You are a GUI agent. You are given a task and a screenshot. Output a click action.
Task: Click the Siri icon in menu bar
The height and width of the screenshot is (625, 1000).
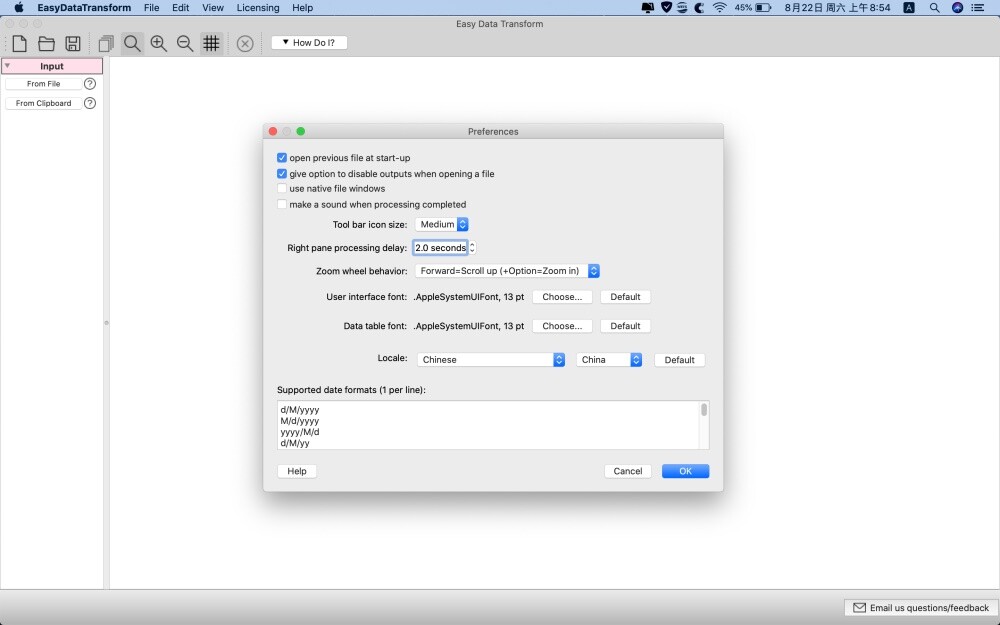(x=957, y=8)
